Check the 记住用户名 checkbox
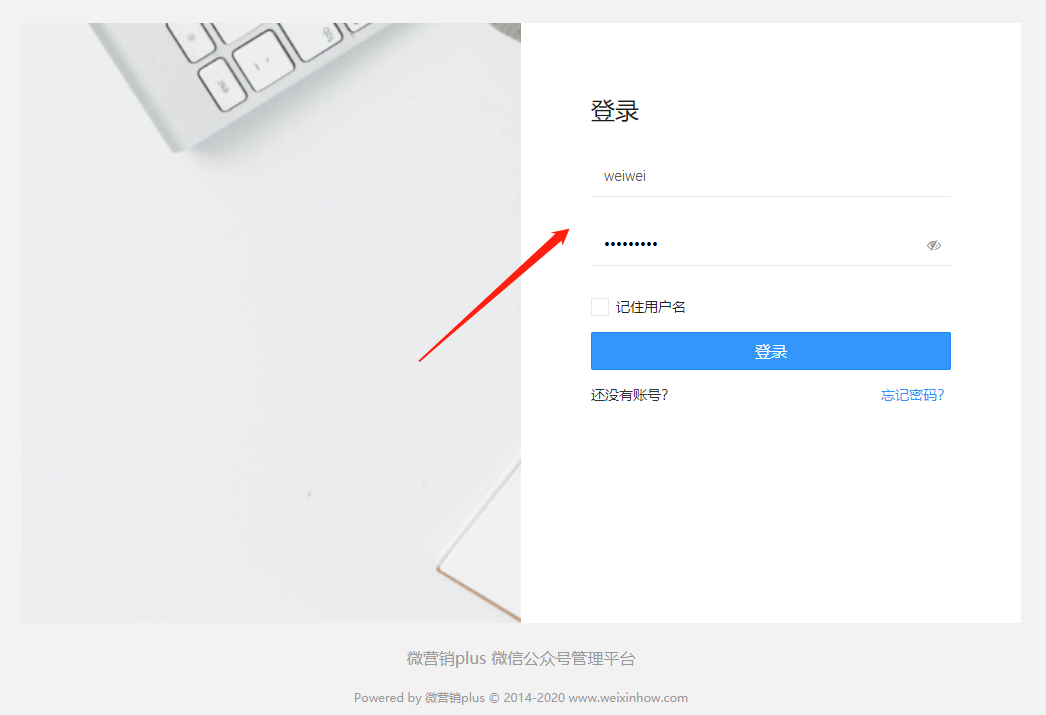The height and width of the screenshot is (715, 1046). (x=600, y=307)
